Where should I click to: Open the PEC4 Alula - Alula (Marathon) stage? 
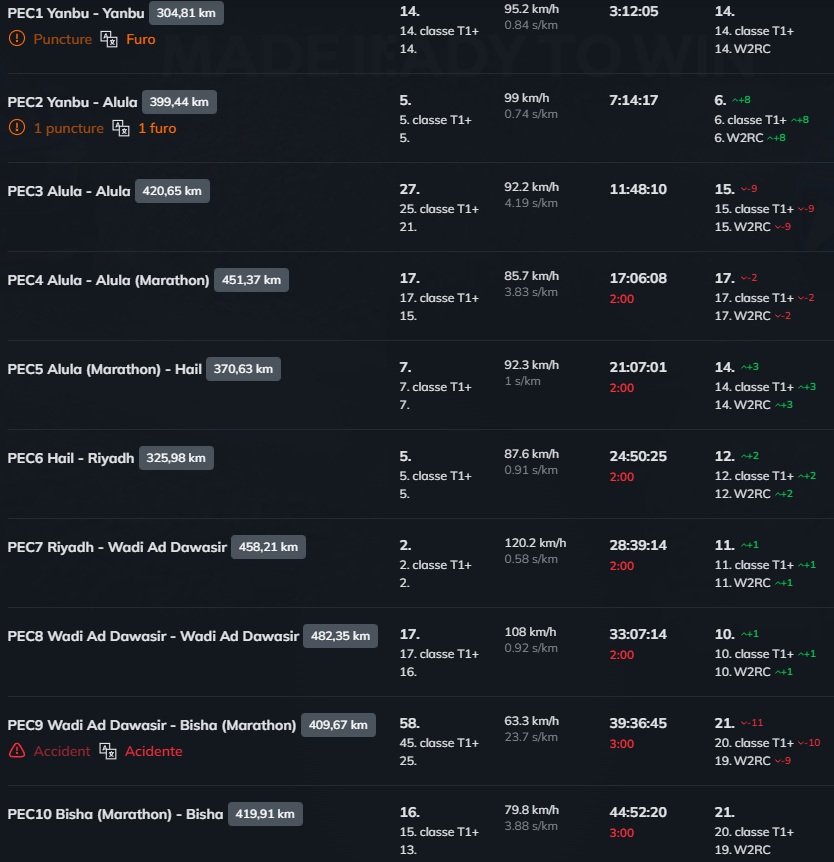(108, 280)
